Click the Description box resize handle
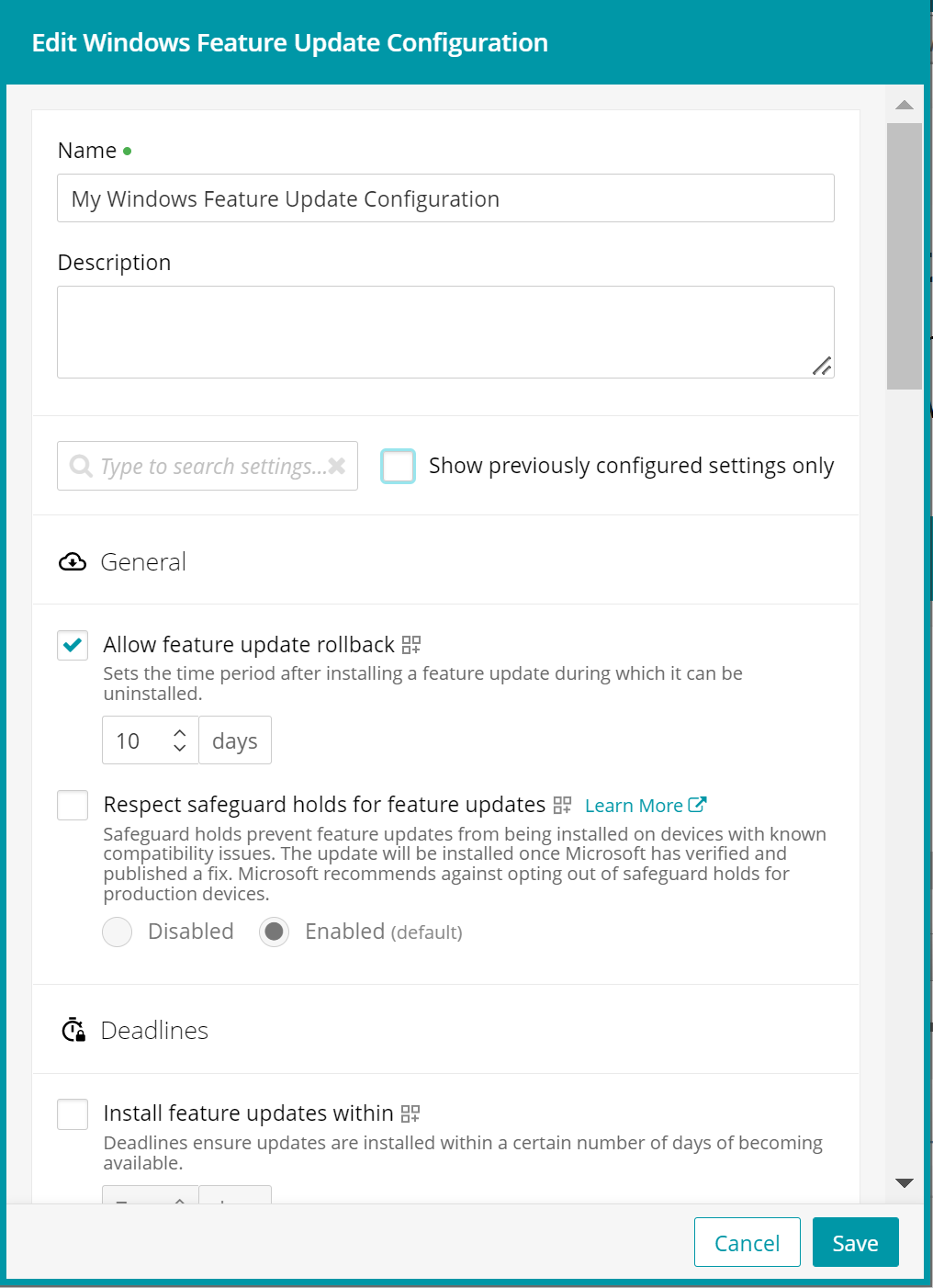This screenshot has height=1288, width=933. click(822, 366)
